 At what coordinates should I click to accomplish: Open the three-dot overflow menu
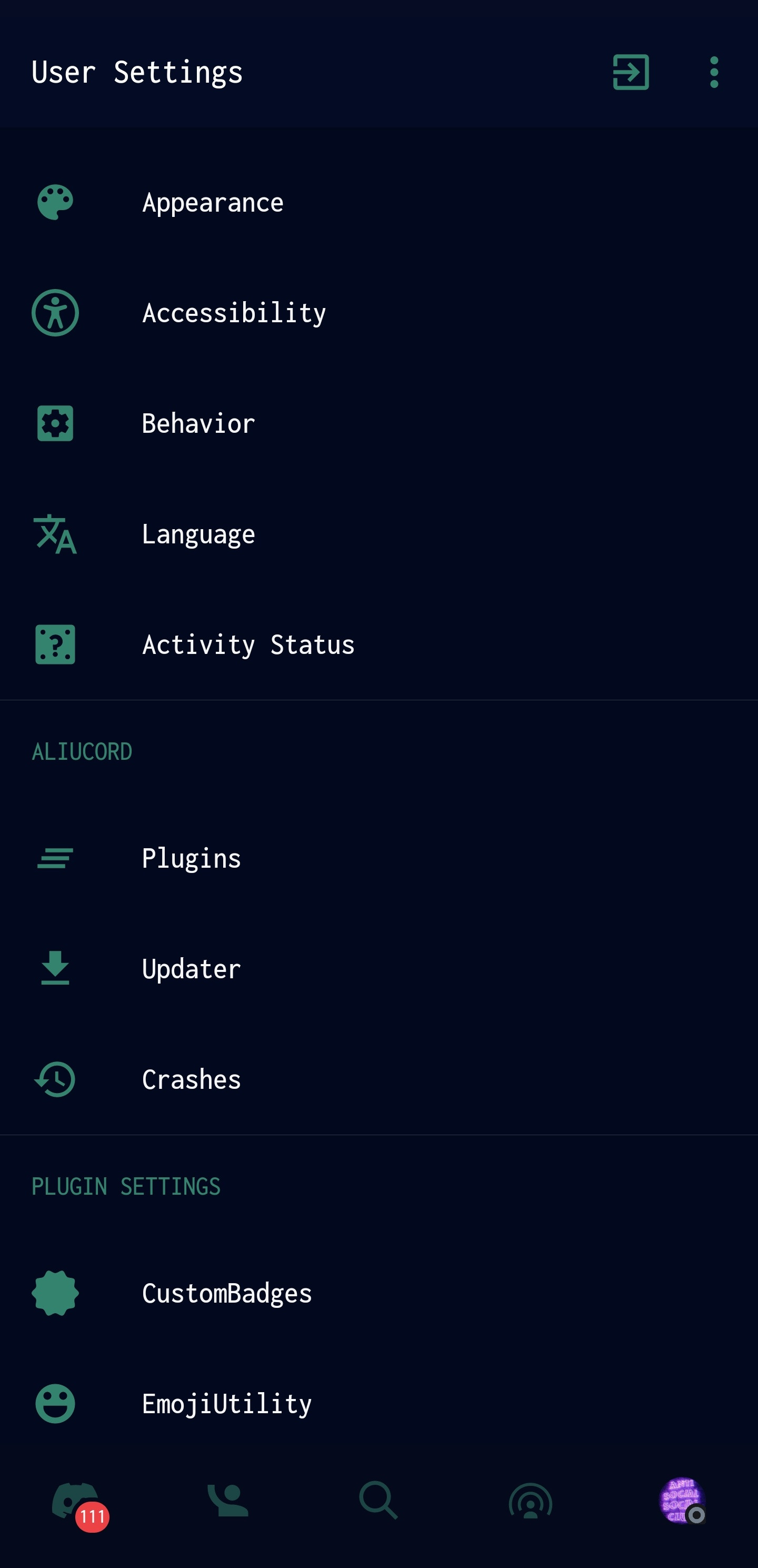click(714, 73)
